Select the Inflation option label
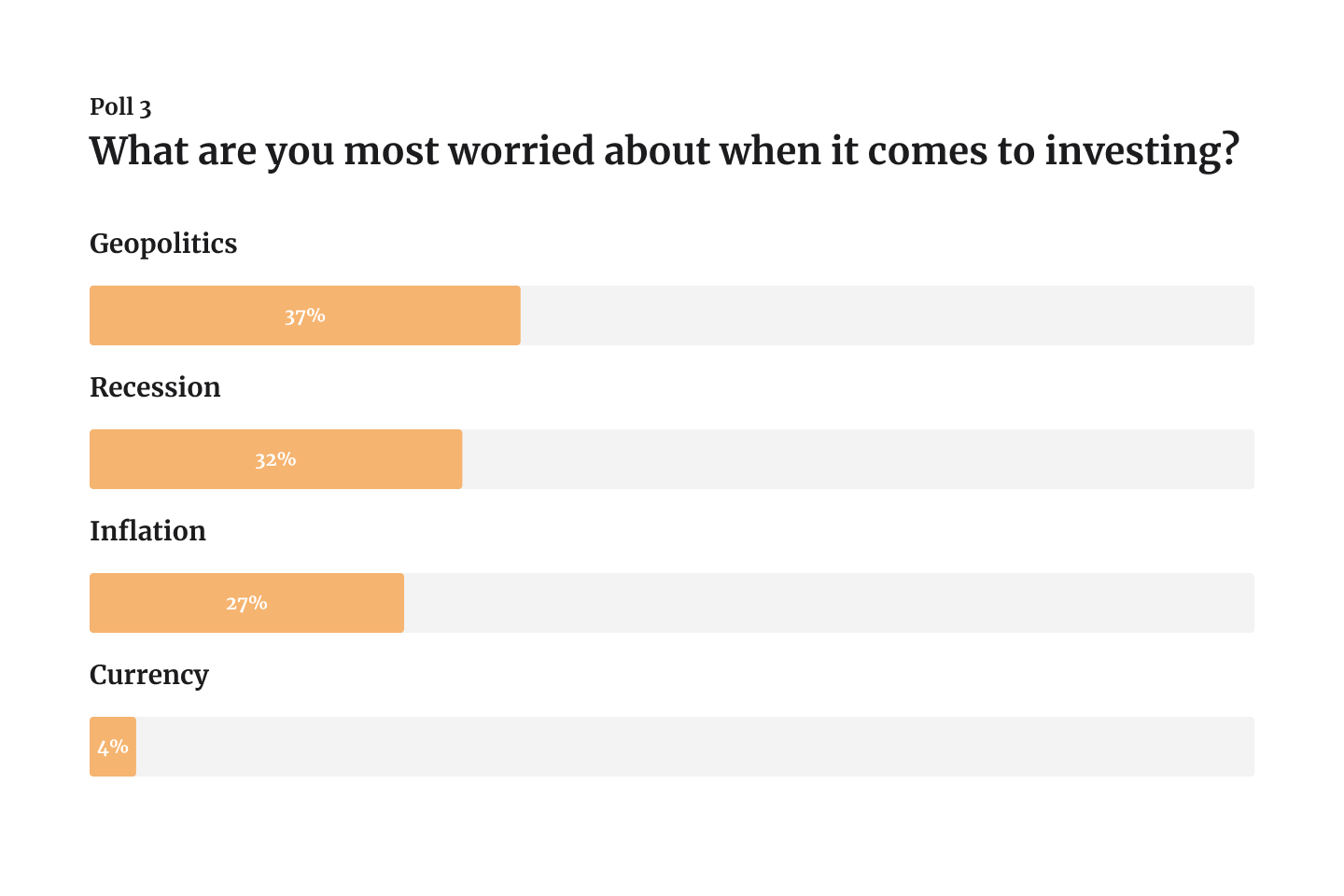This screenshot has height=896, width=1344. [x=147, y=531]
